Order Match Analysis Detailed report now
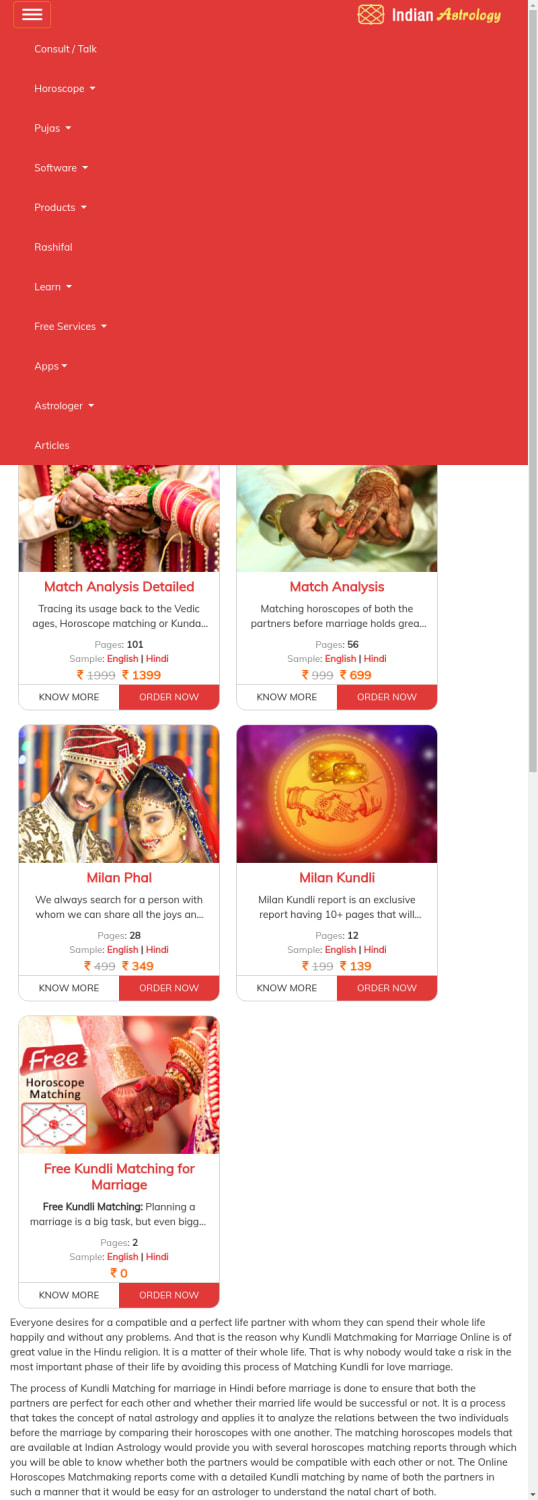Image resolution: width=538 pixels, height=1500 pixels. (x=169, y=697)
